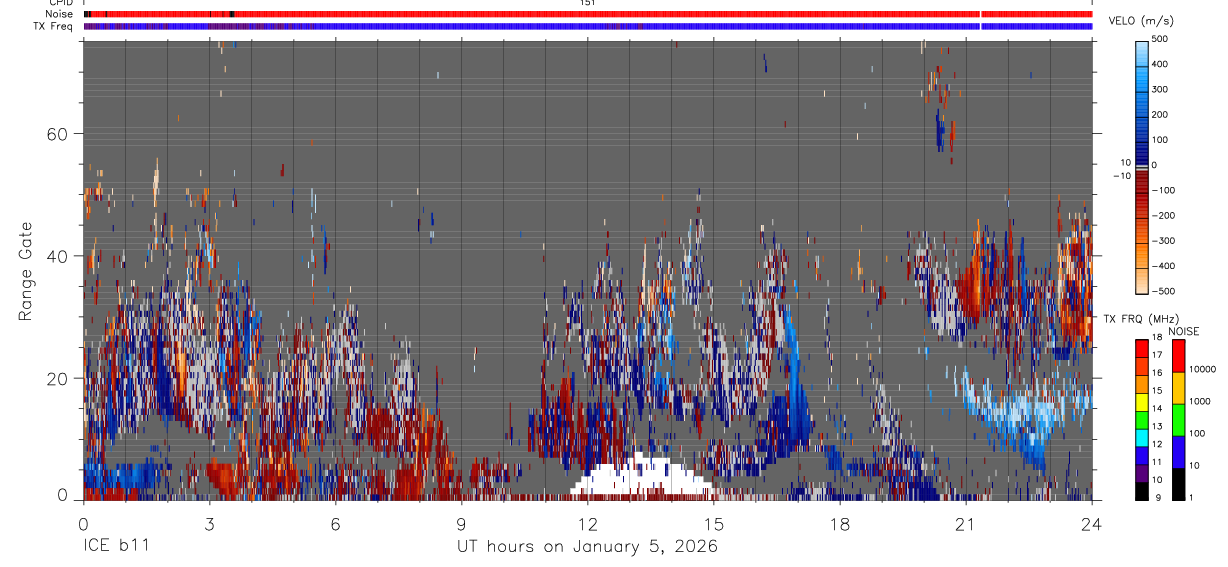Screen dimensions: 1228x567
Task: Click the '-500' velocity scale value
Action: 1162,291
